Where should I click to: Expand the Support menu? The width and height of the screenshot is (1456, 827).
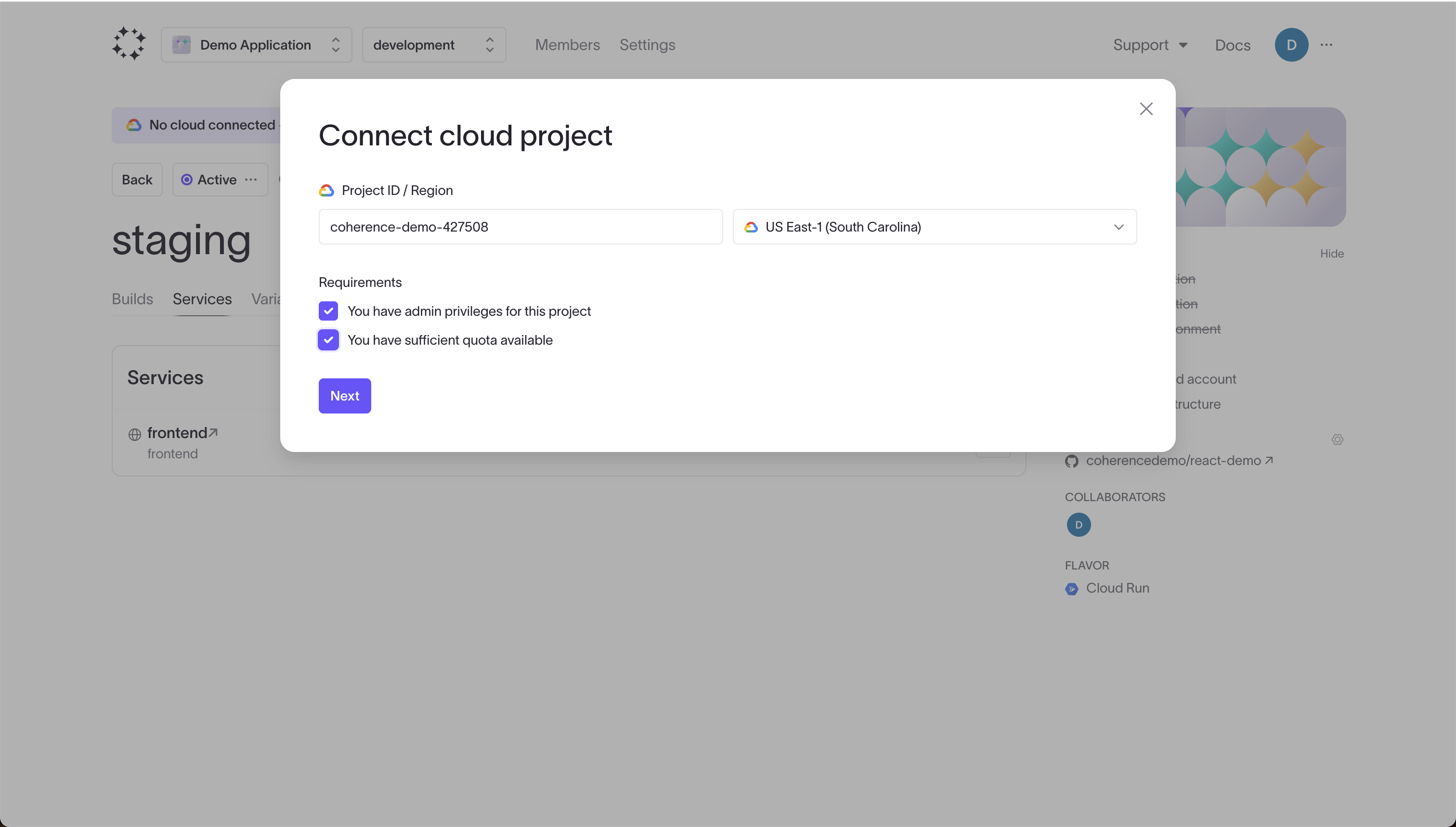pos(1150,45)
